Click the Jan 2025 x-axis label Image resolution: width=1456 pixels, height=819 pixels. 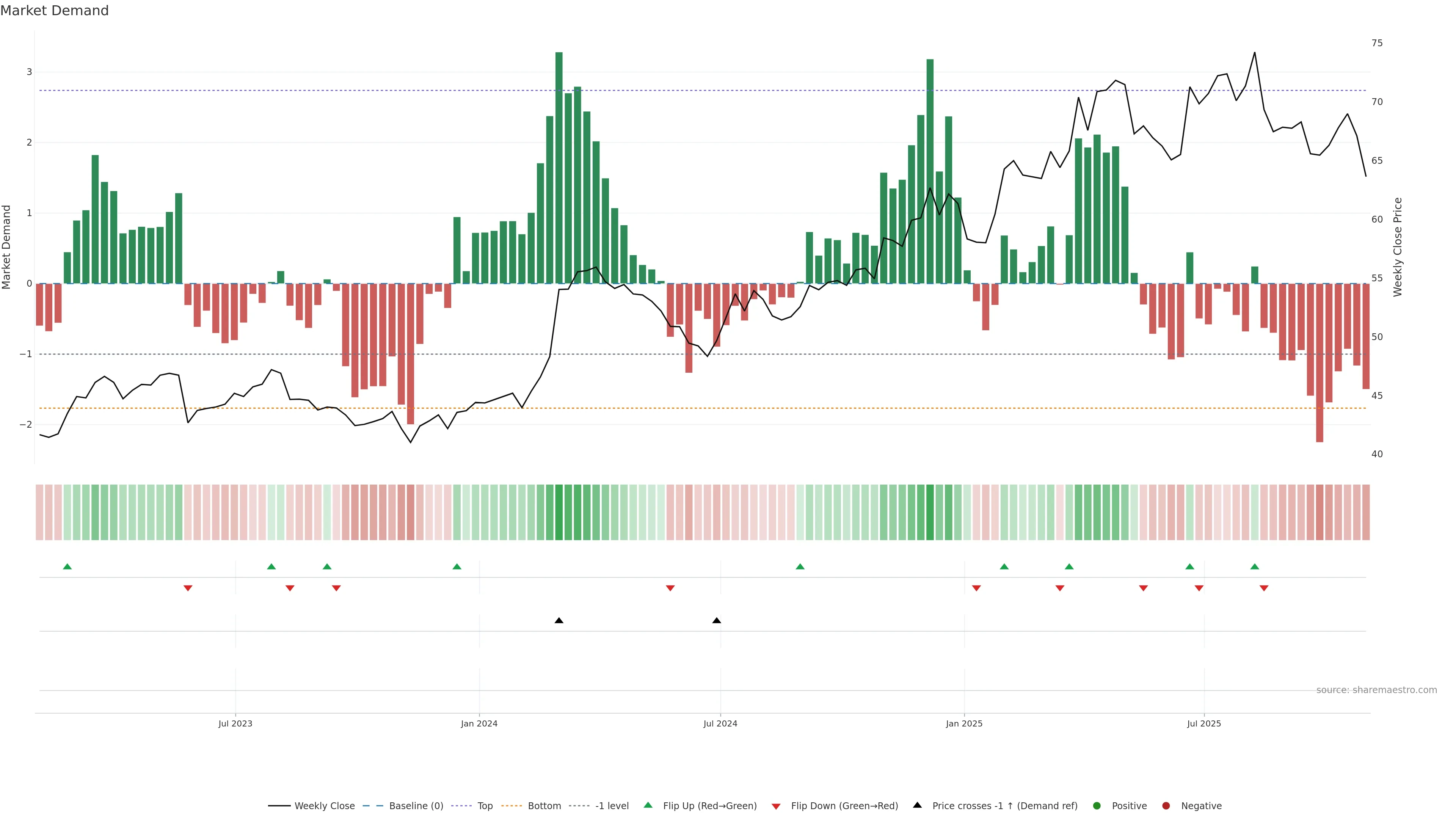964,723
